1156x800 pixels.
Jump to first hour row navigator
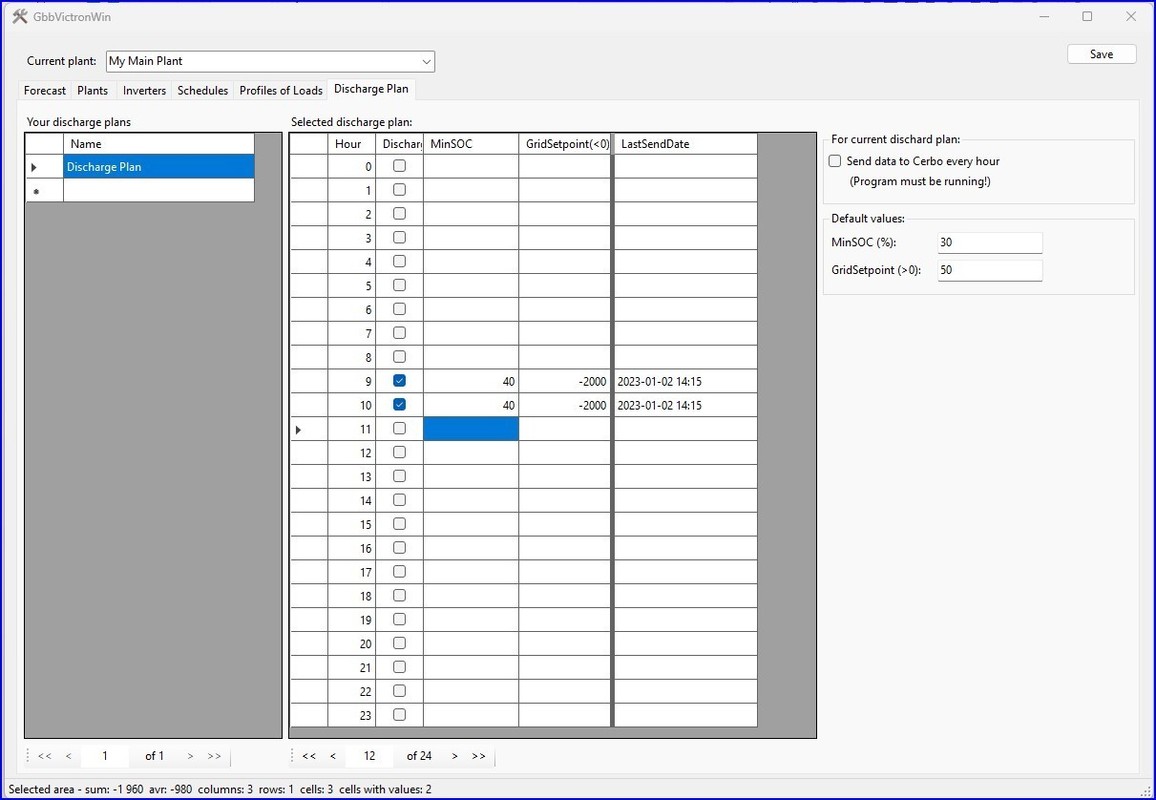pos(309,756)
